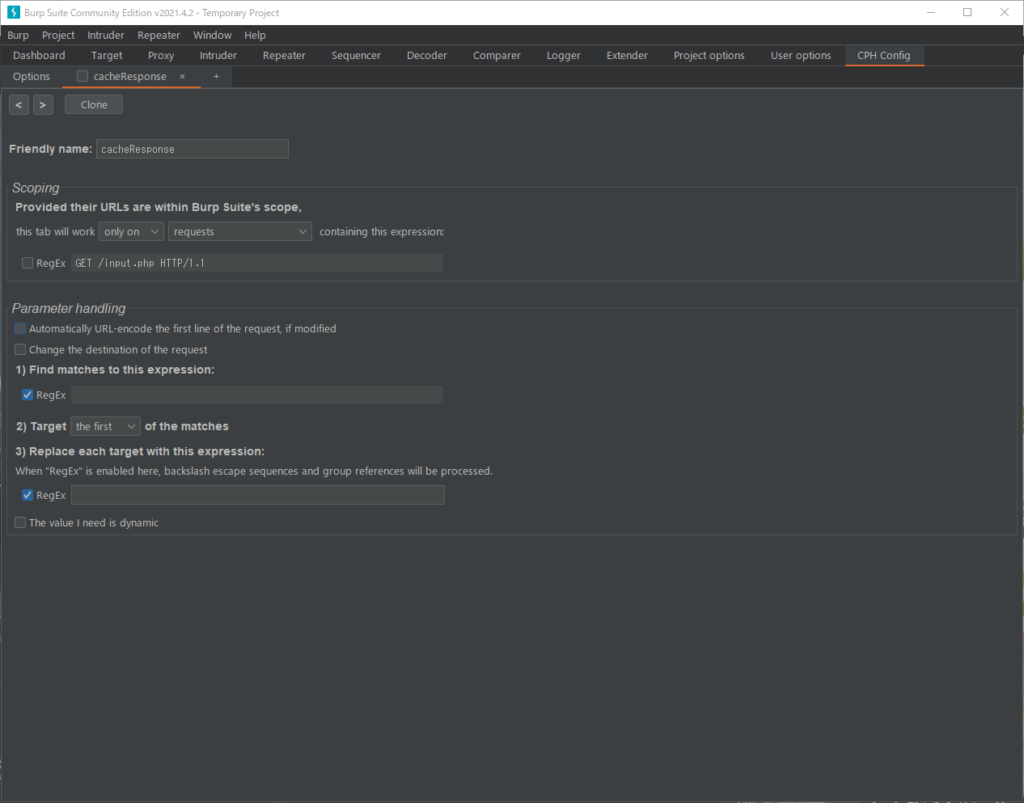Screen dimensions: 1024x803
Task: Click the Burp Suite logo in the title bar
Action: pyautogui.click(x=11, y=12)
